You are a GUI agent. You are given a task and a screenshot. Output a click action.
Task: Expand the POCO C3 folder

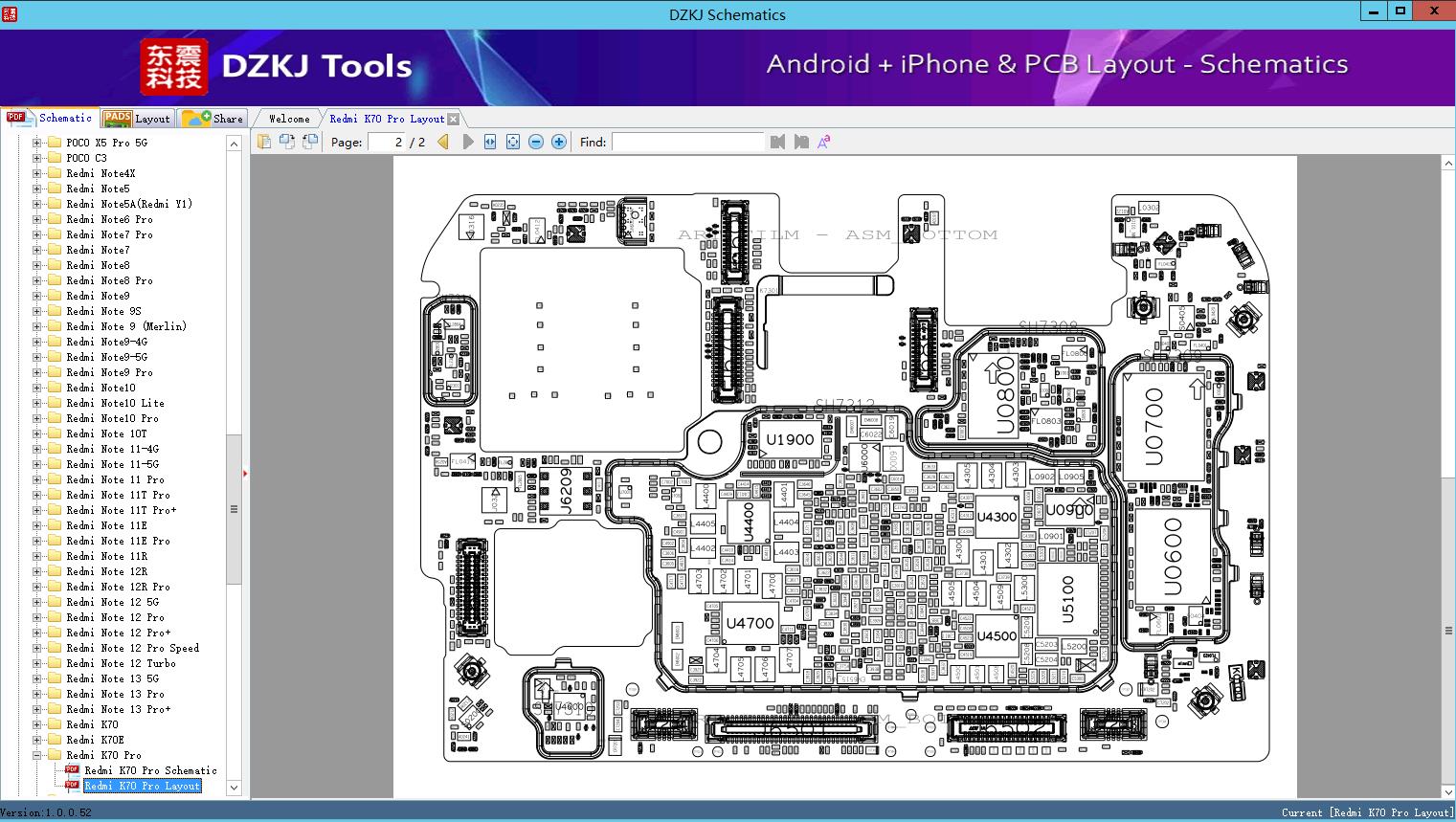(x=37, y=158)
